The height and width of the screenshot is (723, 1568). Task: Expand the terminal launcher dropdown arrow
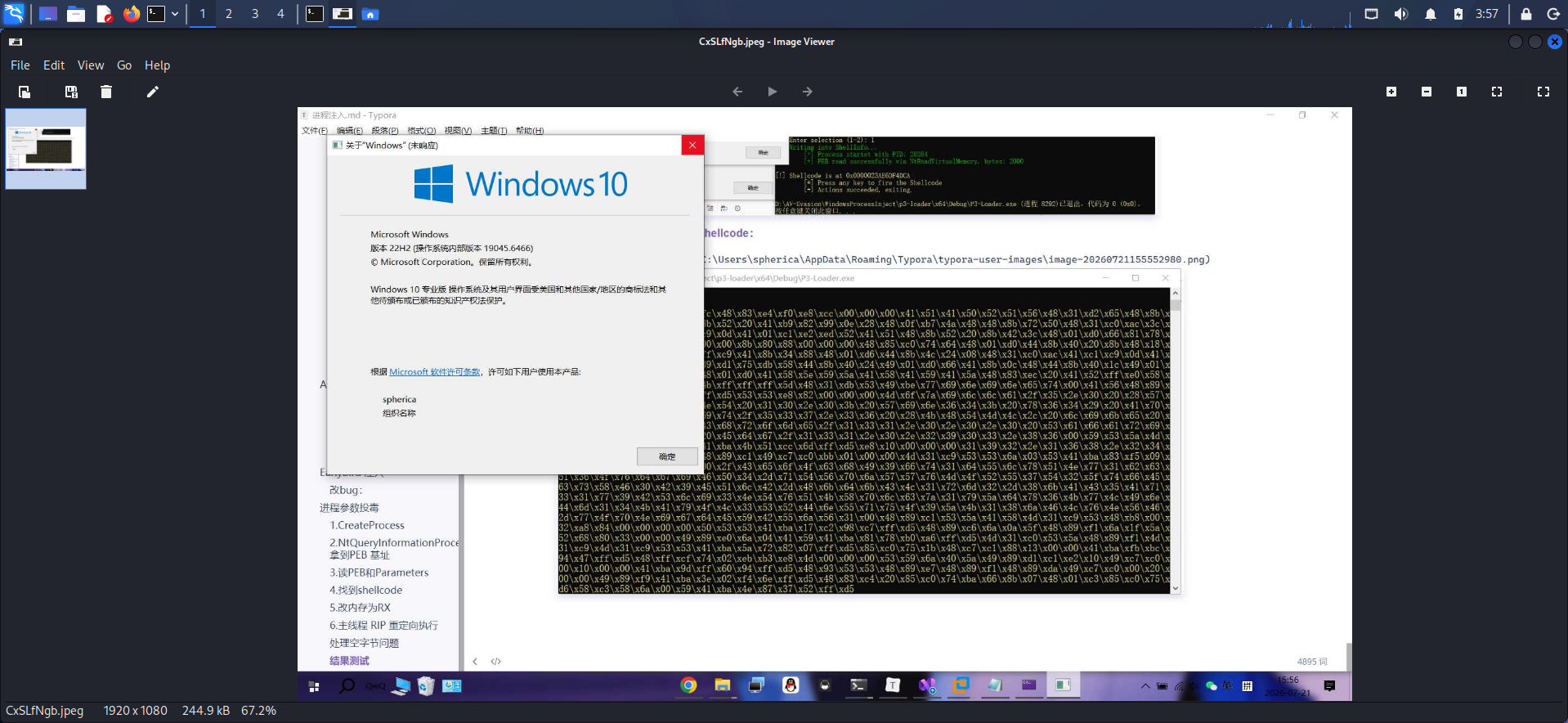[175, 14]
